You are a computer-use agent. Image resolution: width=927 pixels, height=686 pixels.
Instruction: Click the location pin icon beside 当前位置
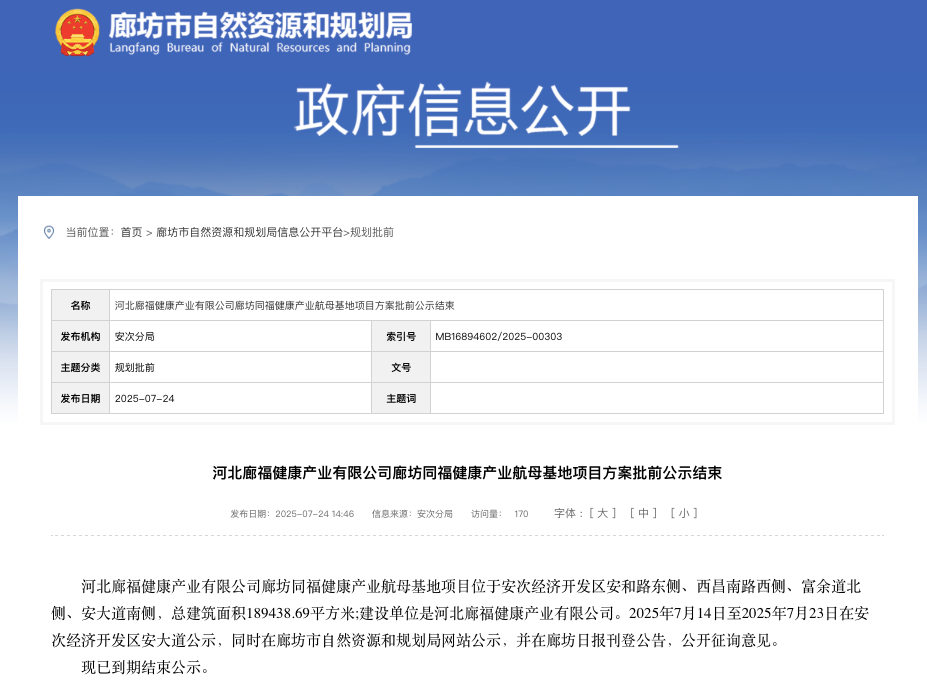pos(49,232)
